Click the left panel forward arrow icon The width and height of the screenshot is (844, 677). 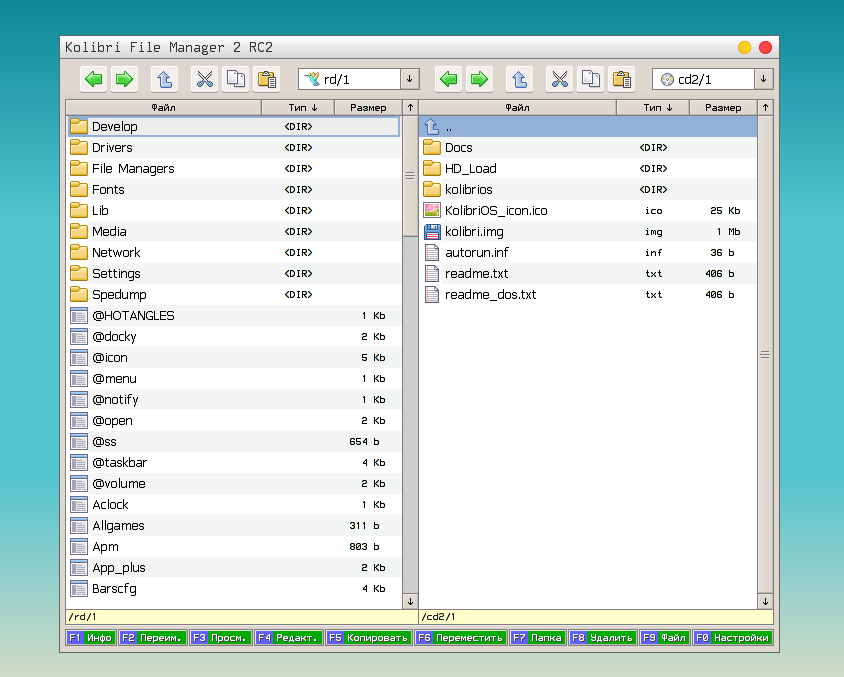click(123, 79)
